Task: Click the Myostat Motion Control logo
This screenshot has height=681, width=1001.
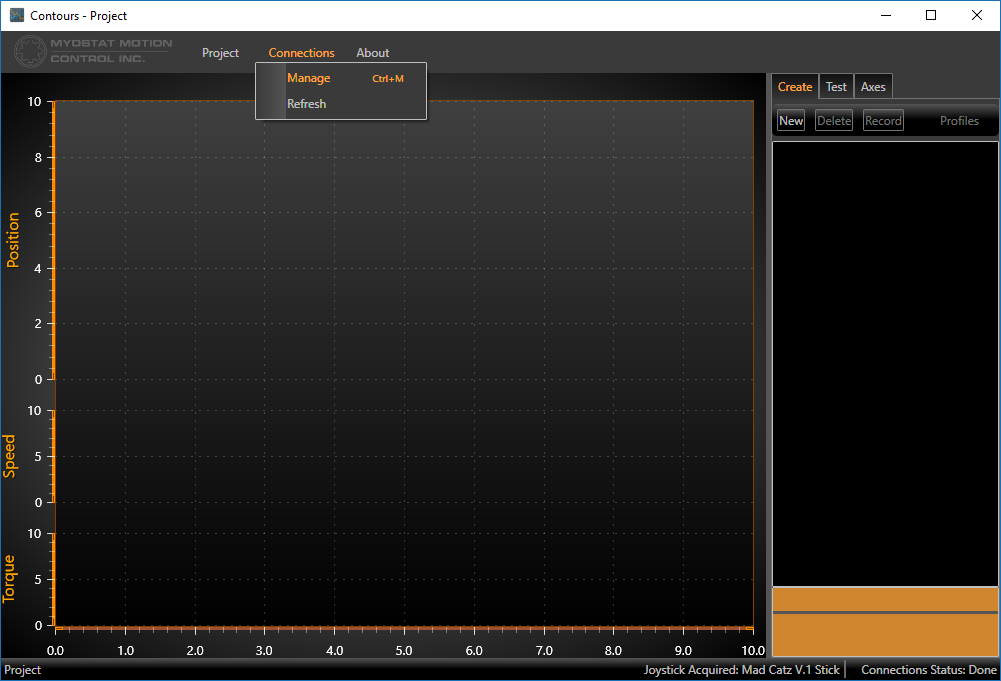Action: [x=94, y=51]
